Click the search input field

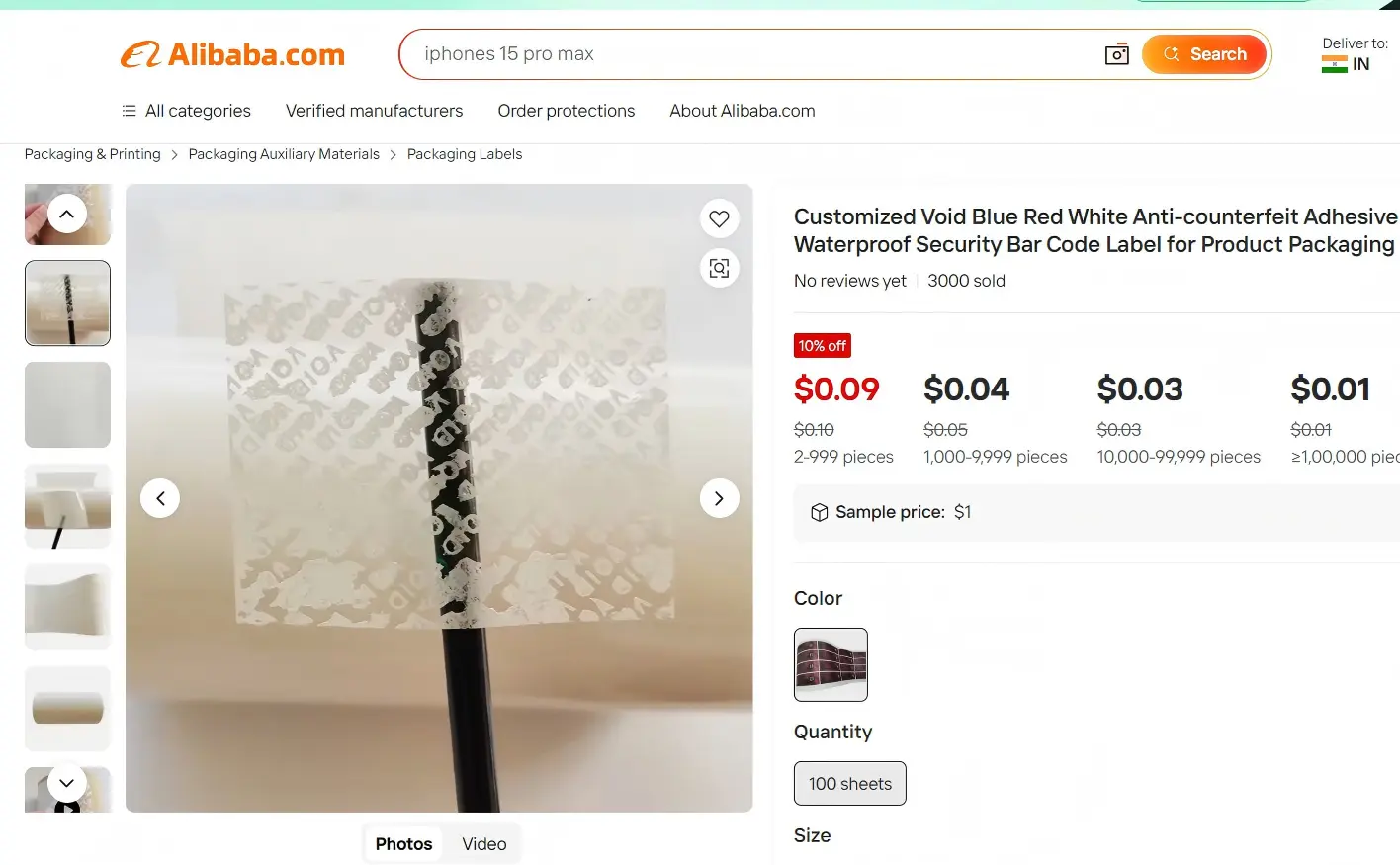tap(756, 54)
